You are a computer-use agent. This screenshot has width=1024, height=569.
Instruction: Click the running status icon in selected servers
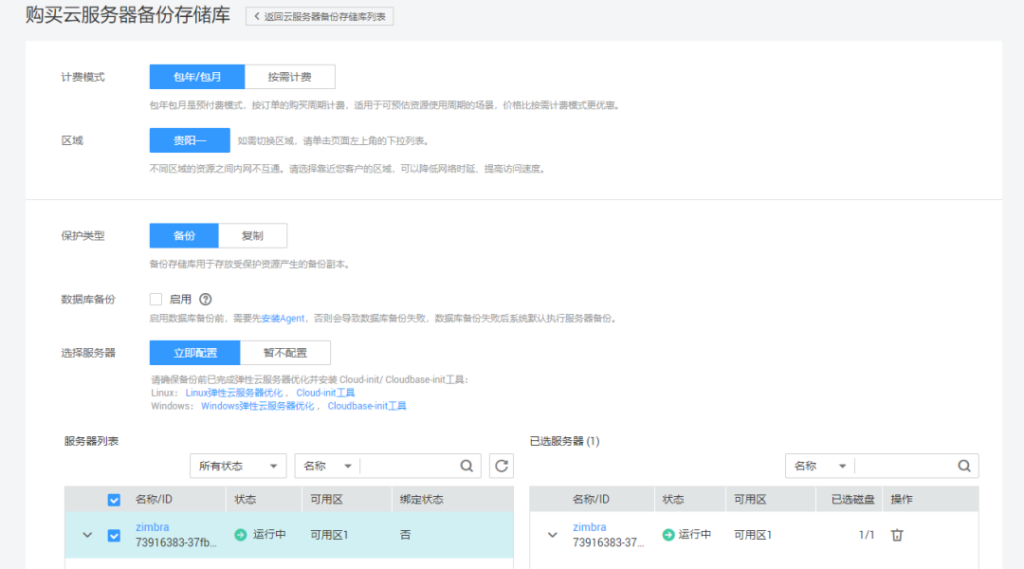668,535
